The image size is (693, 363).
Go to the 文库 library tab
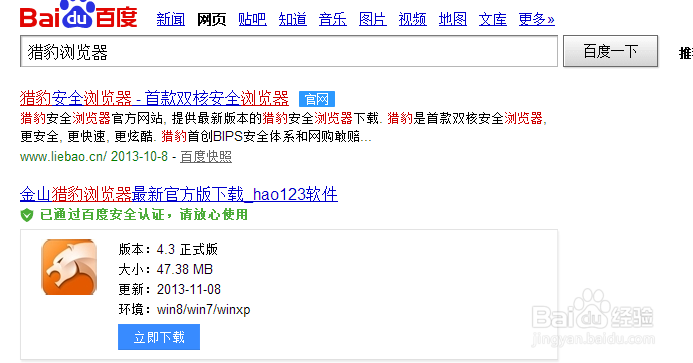coord(493,19)
